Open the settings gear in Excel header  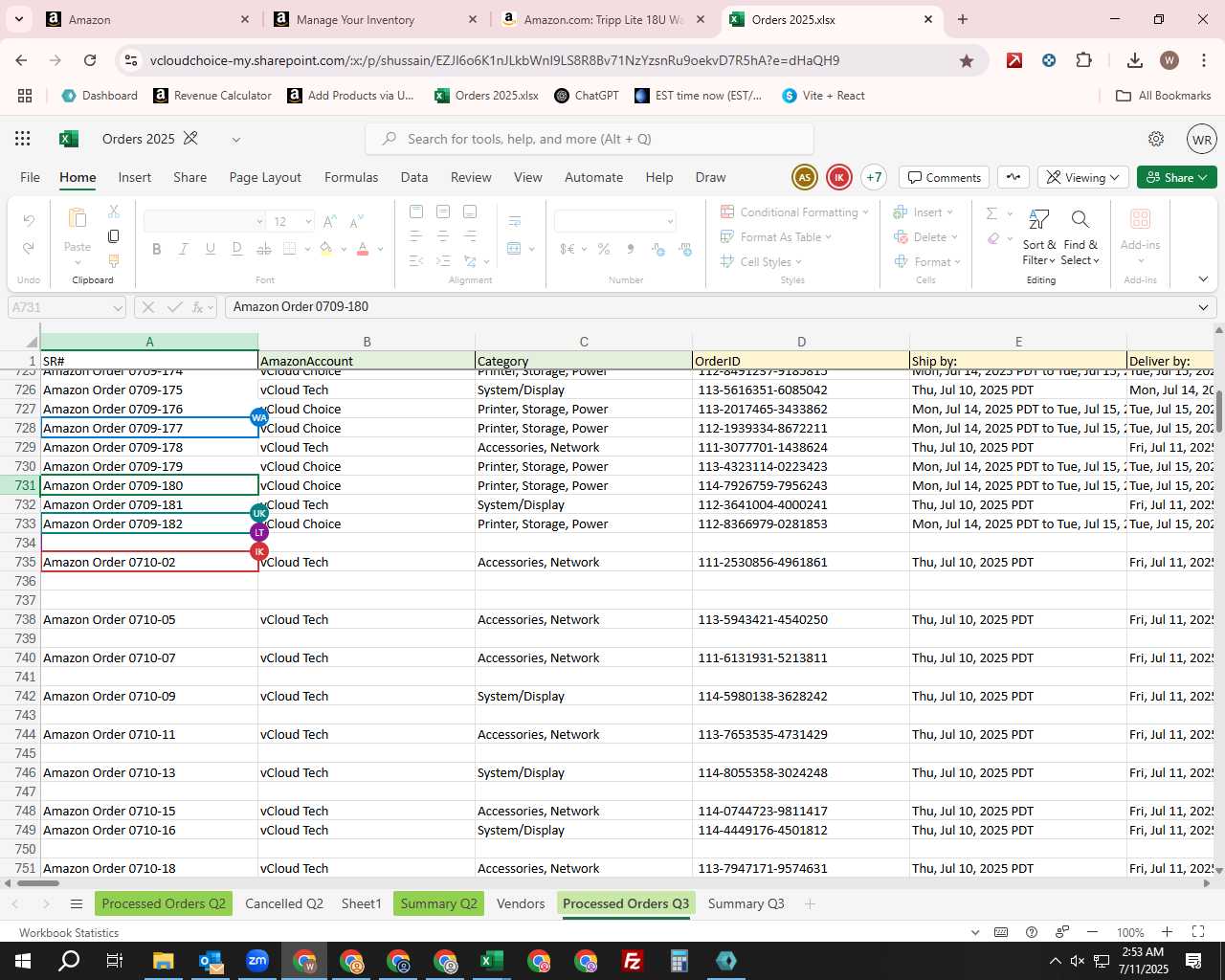pos(1156,139)
